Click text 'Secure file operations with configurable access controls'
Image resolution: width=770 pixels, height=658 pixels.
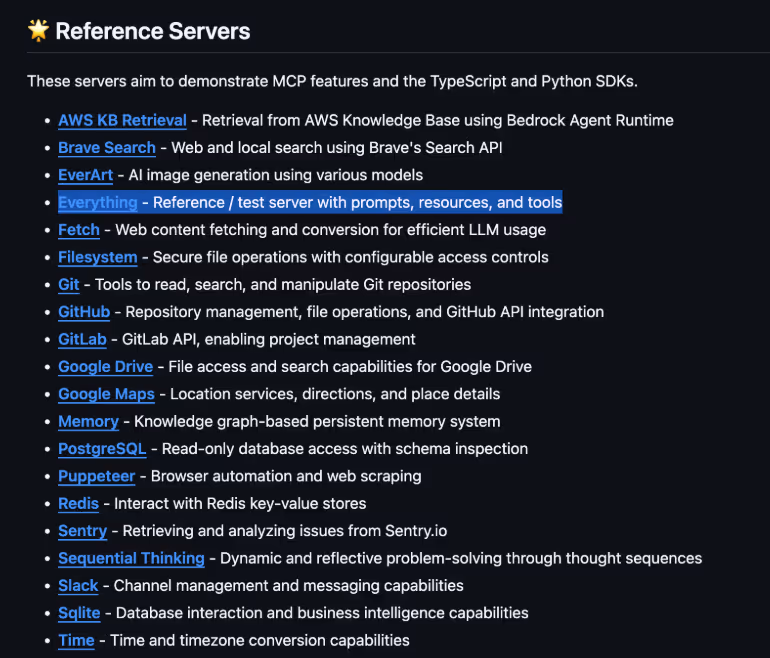coord(351,257)
